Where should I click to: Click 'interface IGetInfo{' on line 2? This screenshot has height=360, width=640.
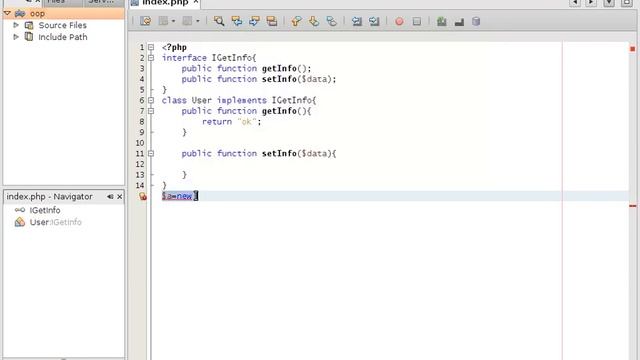[x=209, y=58]
